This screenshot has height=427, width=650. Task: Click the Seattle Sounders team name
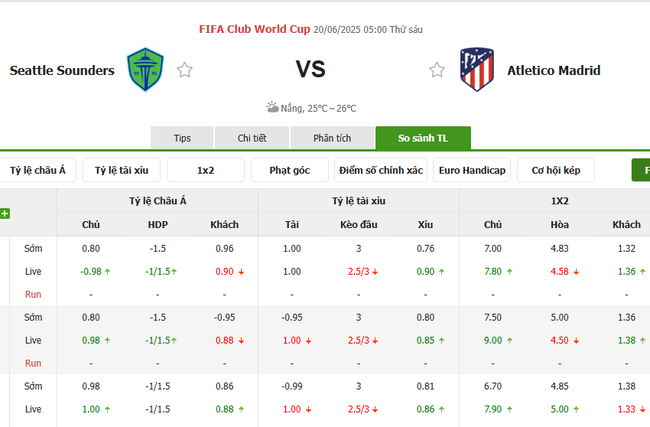tap(62, 70)
